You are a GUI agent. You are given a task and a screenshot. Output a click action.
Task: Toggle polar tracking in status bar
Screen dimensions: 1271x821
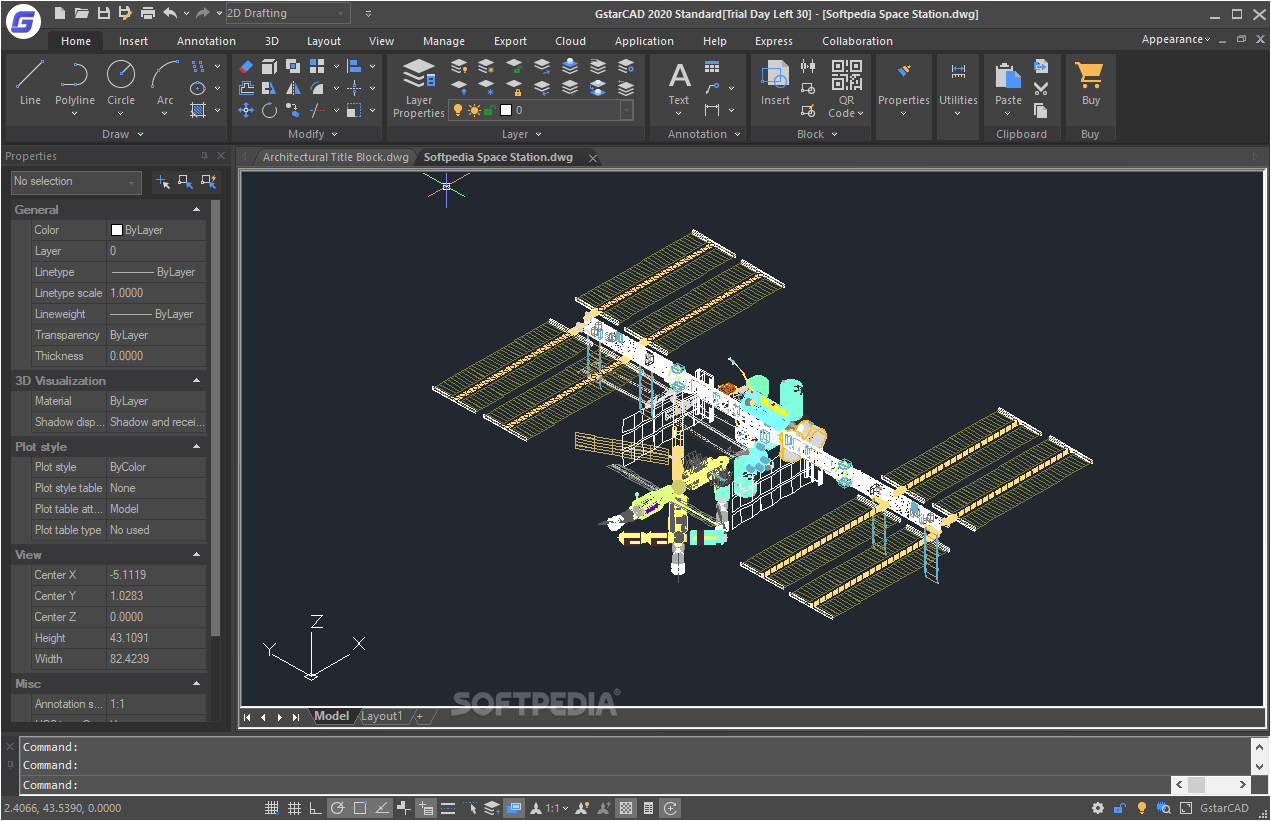tap(338, 808)
